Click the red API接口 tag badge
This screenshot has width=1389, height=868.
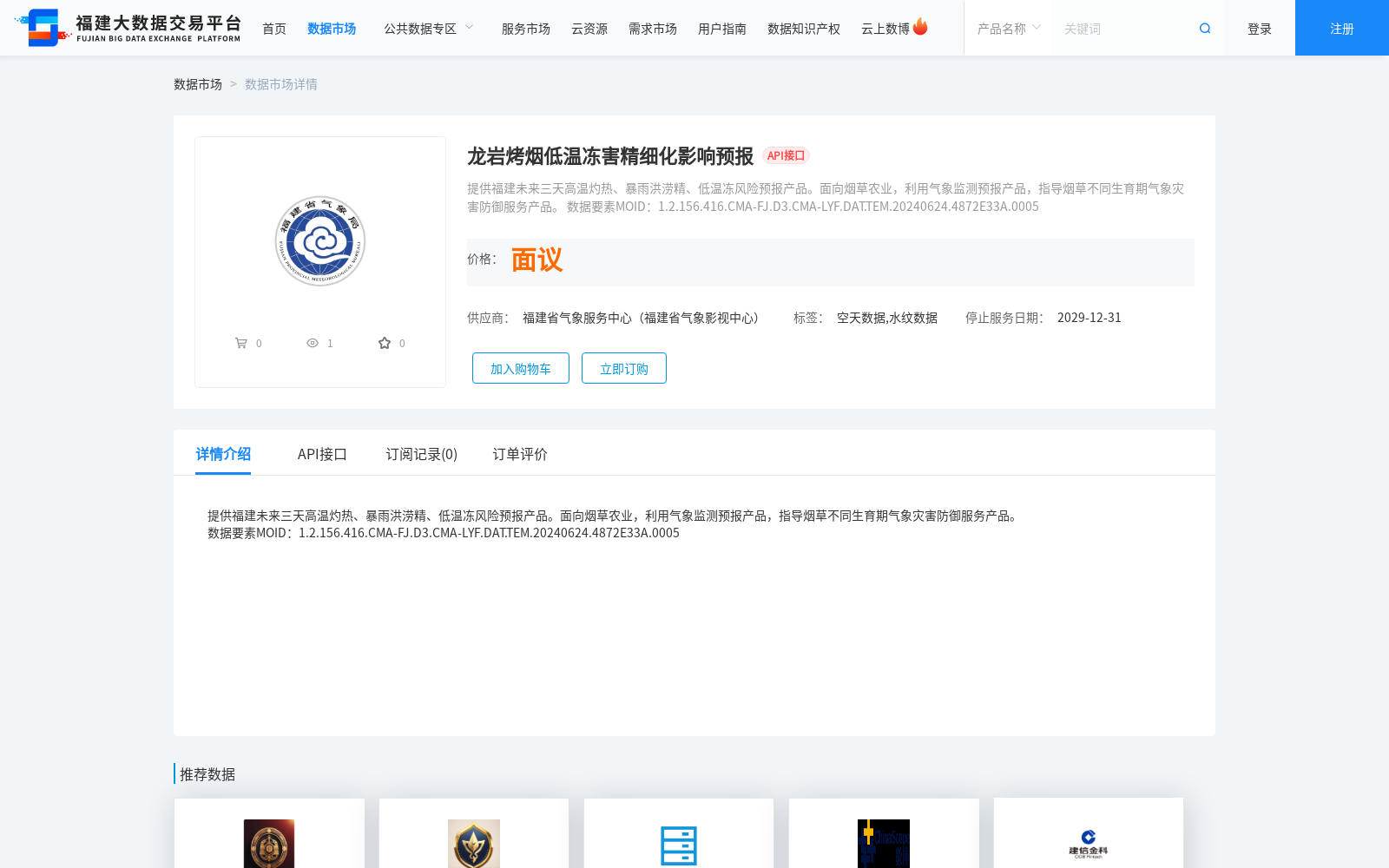pos(787,155)
